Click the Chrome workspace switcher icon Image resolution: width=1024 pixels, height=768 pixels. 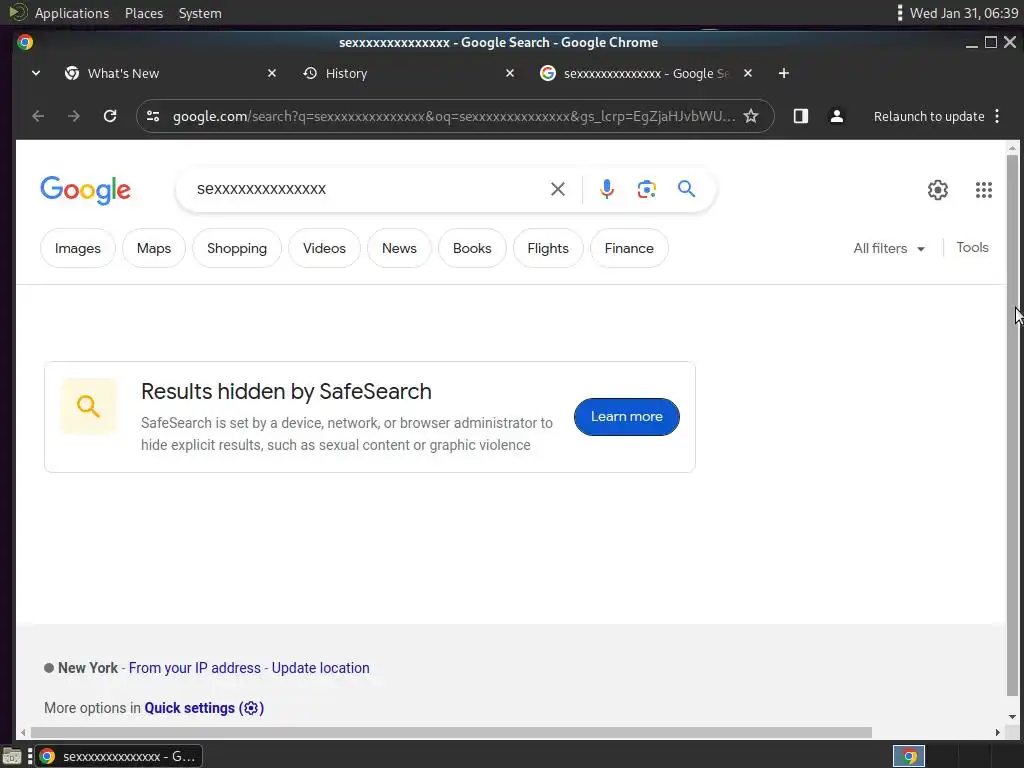[x=909, y=756]
